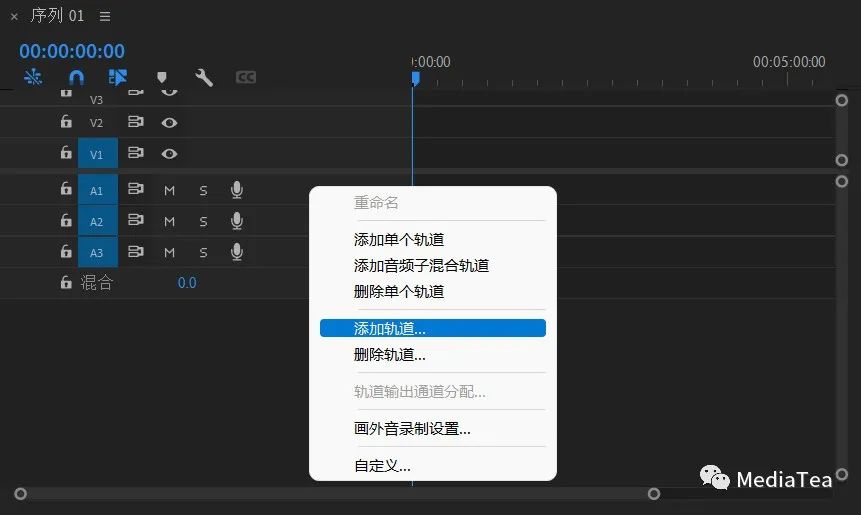Close the sequence 01 tab
Screen dimensions: 861x515
[x=14, y=17]
